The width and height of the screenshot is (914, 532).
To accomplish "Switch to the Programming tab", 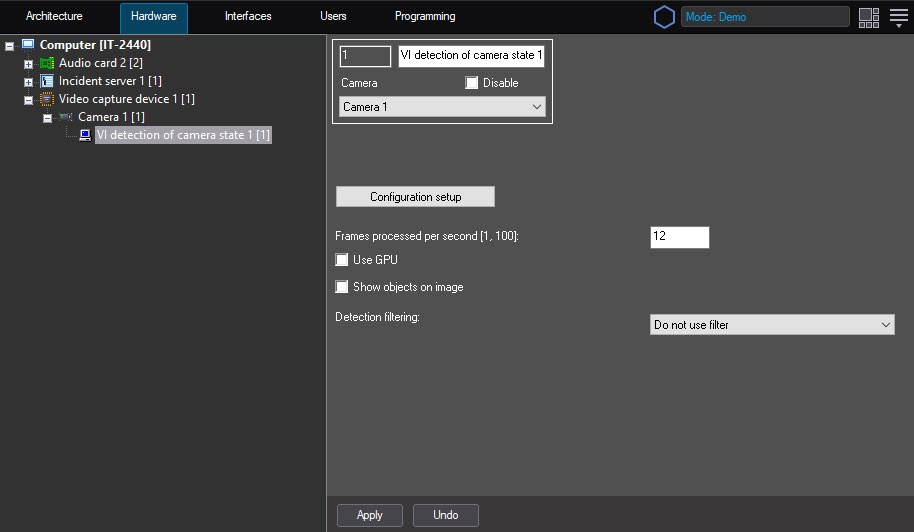I will [x=425, y=17].
